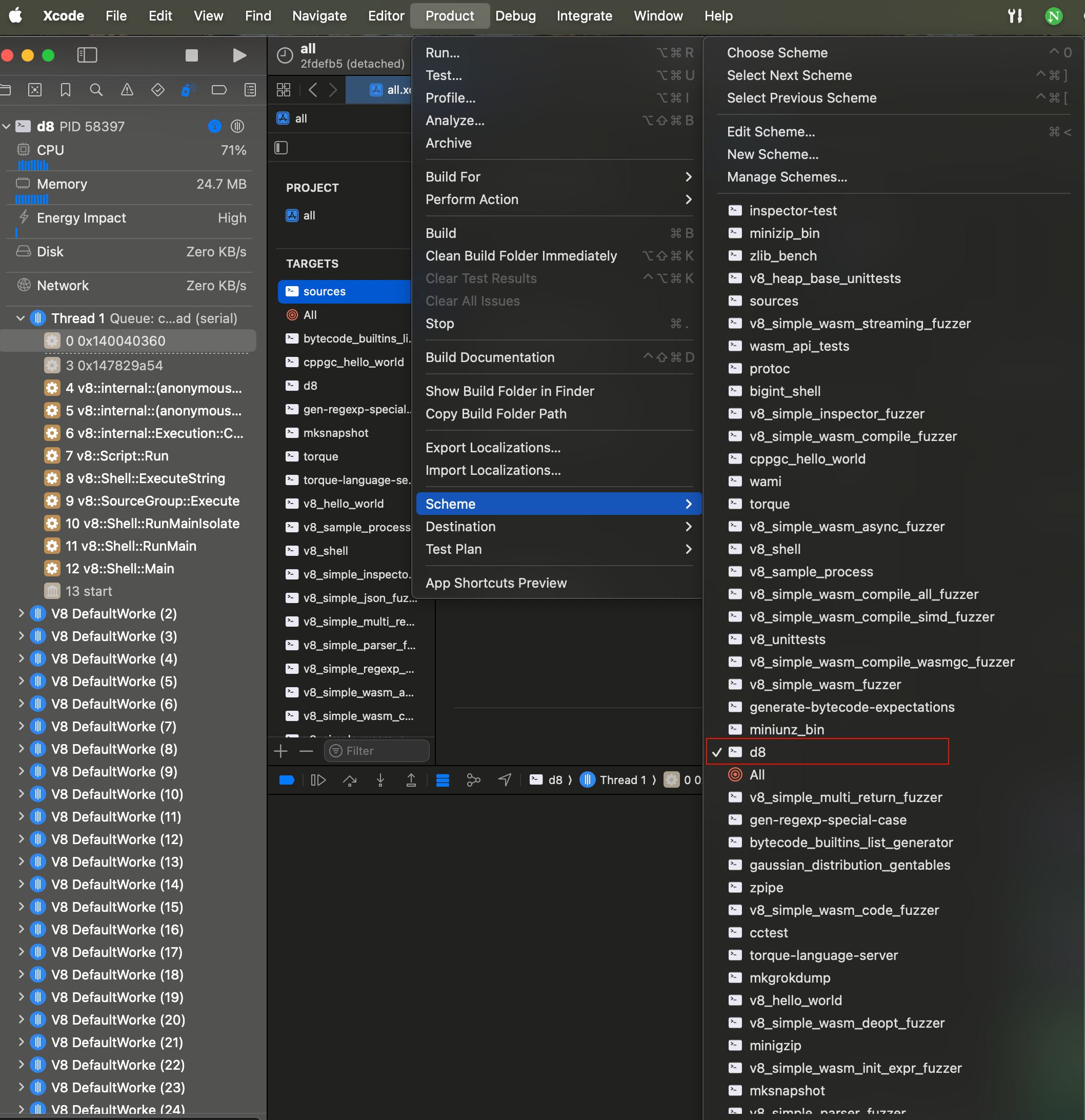Viewport: 1085px width, 1120px height.
Task: Select the inspector-test scheme
Action: tap(894, 210)
